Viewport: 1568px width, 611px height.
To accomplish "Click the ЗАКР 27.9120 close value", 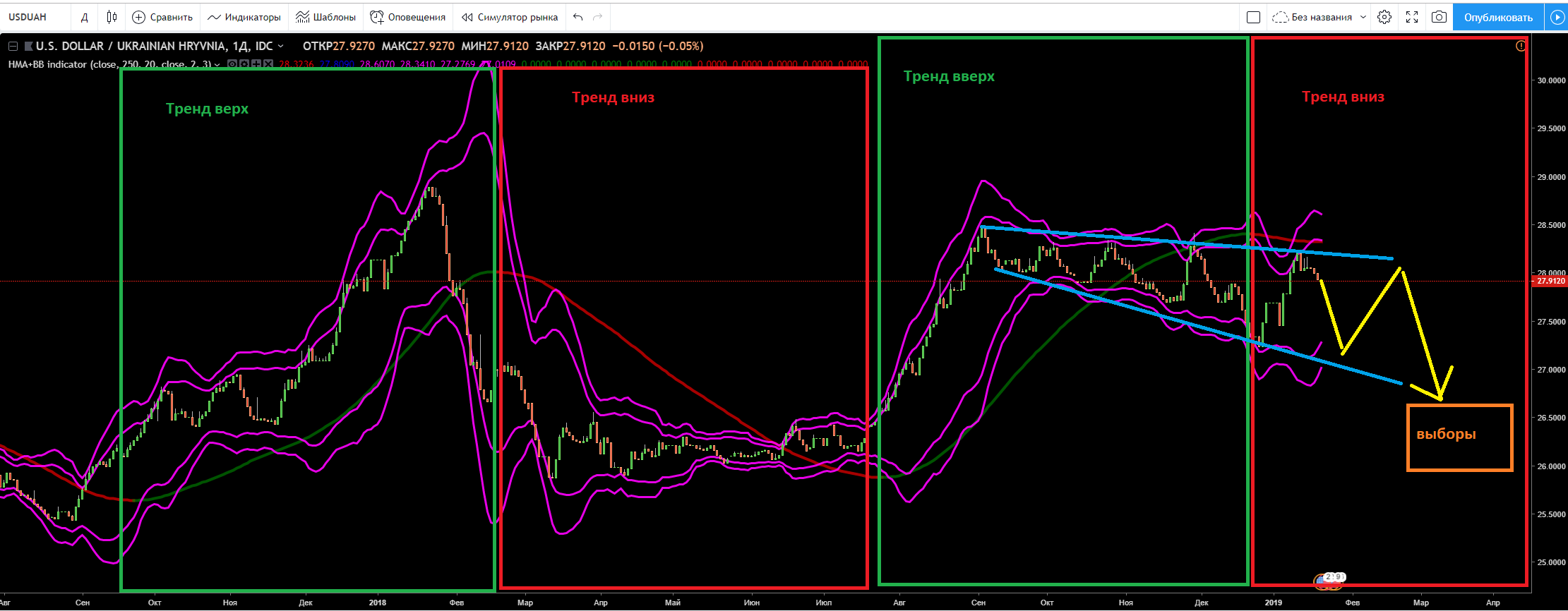I will click(570, 46).
